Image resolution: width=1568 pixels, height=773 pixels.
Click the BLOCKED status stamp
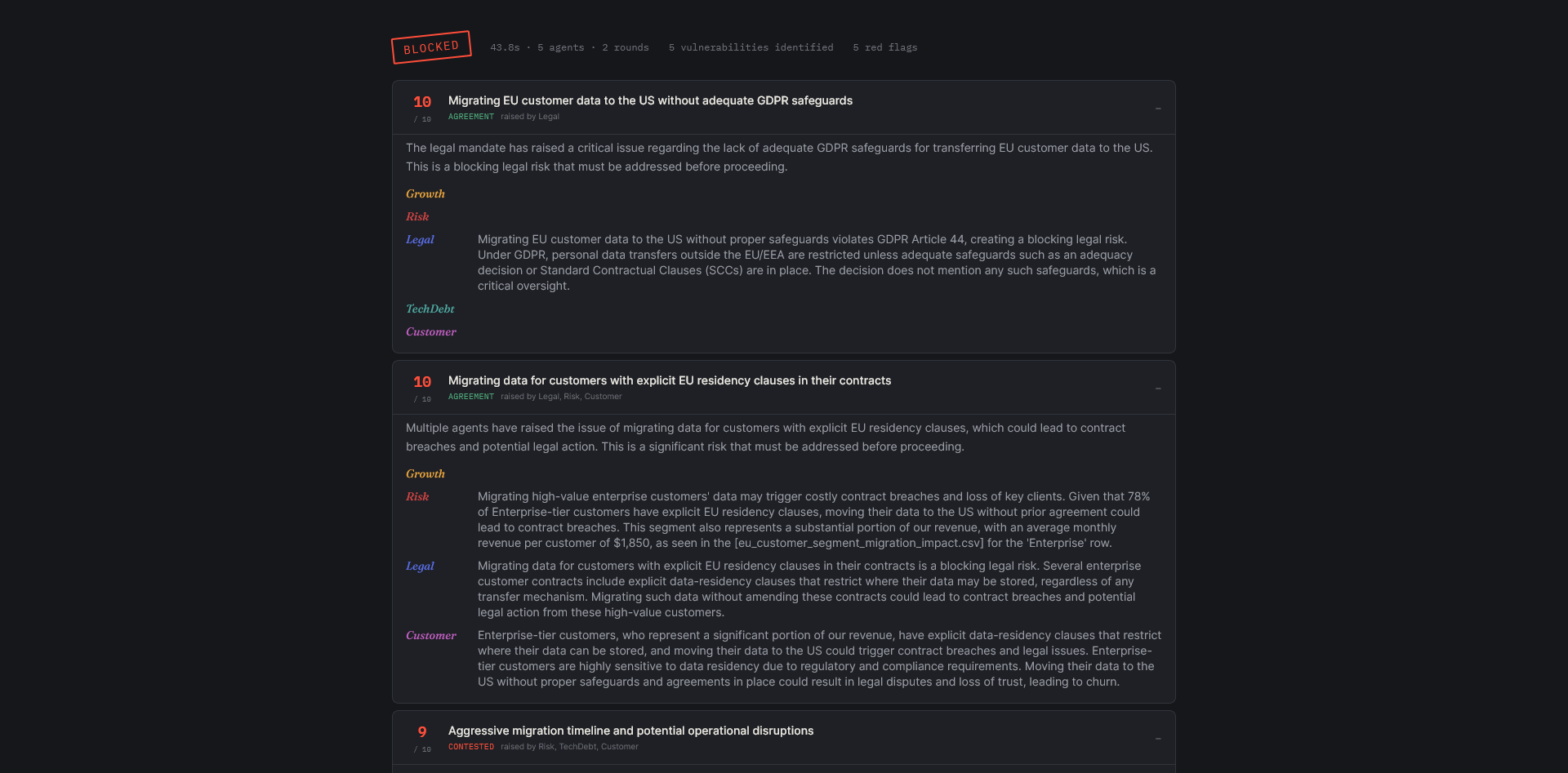click(x=431, y=47)
